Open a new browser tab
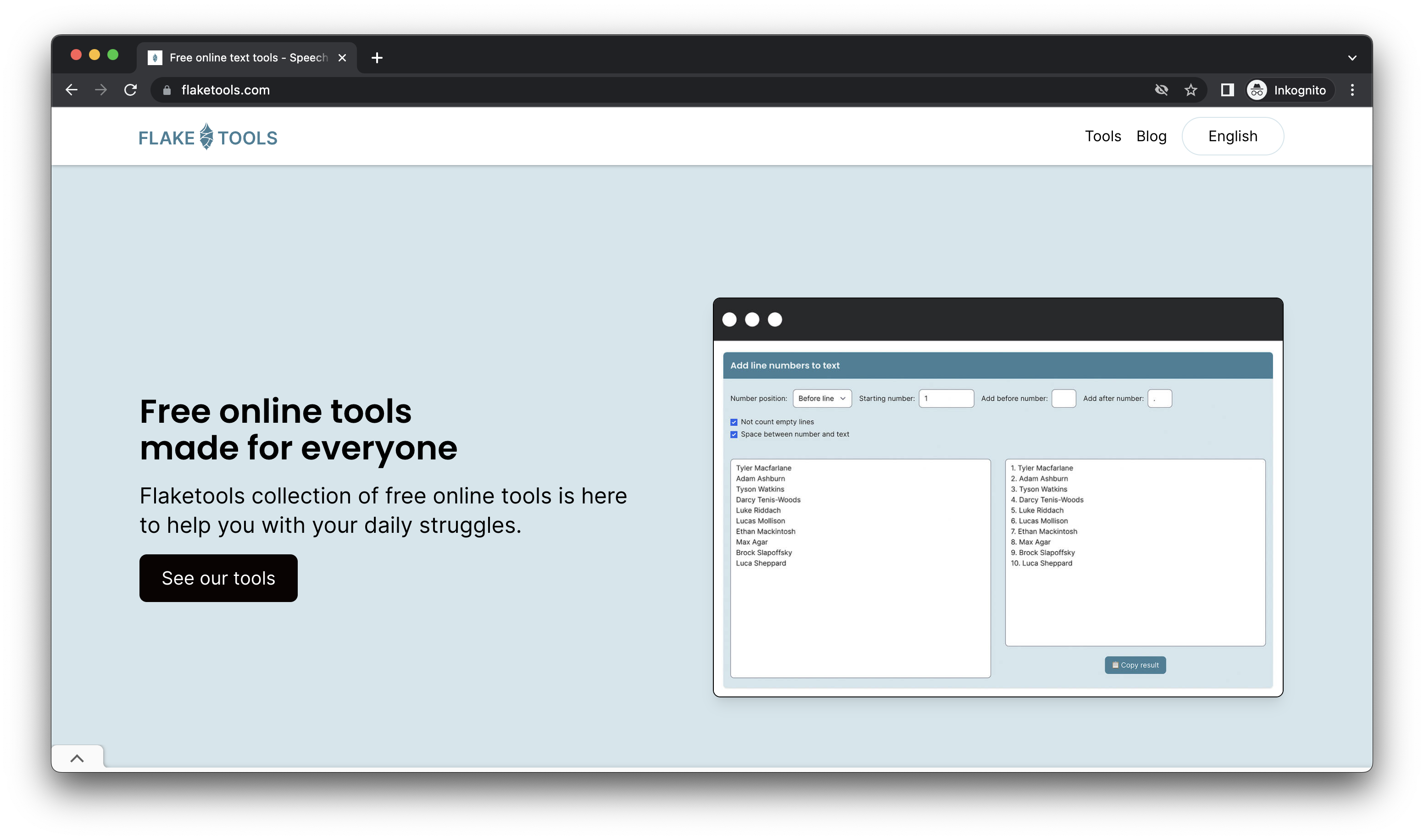Image resolution: width=1424 pixels, height=840 pixels. point(377,58)
